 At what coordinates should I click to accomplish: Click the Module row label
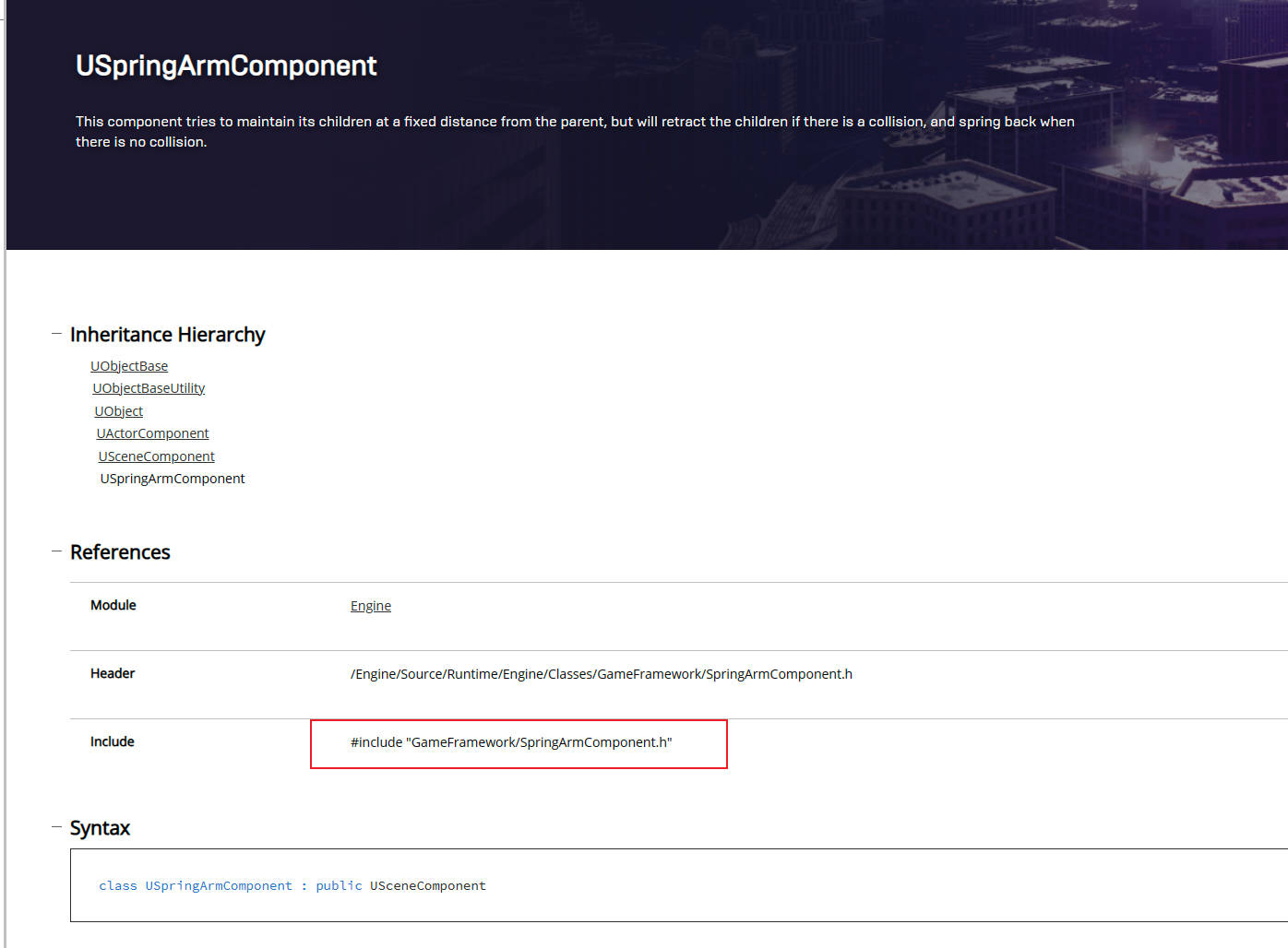[113, 605]
